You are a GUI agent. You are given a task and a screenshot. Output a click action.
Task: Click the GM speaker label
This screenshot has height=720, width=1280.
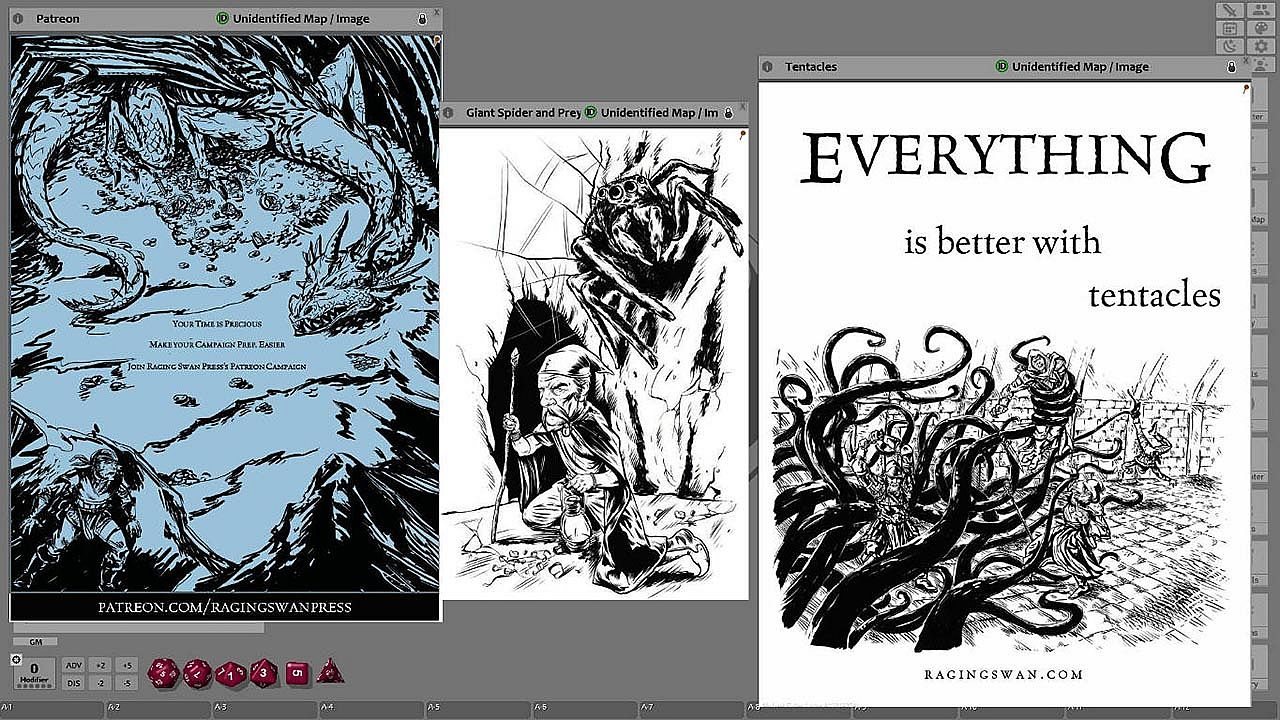[x=35, y=642]
